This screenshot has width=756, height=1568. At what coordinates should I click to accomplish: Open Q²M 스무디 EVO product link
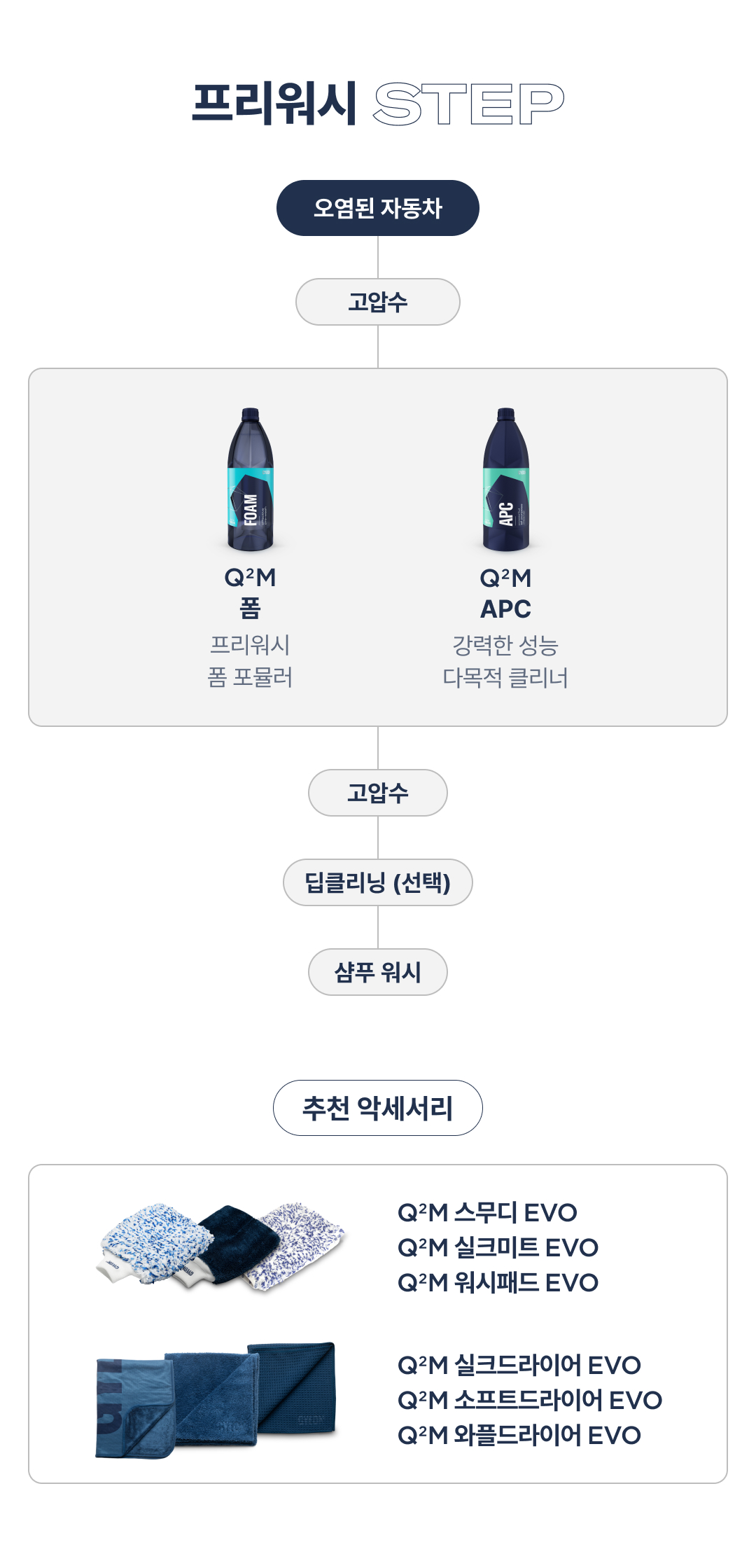tap(487, 1212)
